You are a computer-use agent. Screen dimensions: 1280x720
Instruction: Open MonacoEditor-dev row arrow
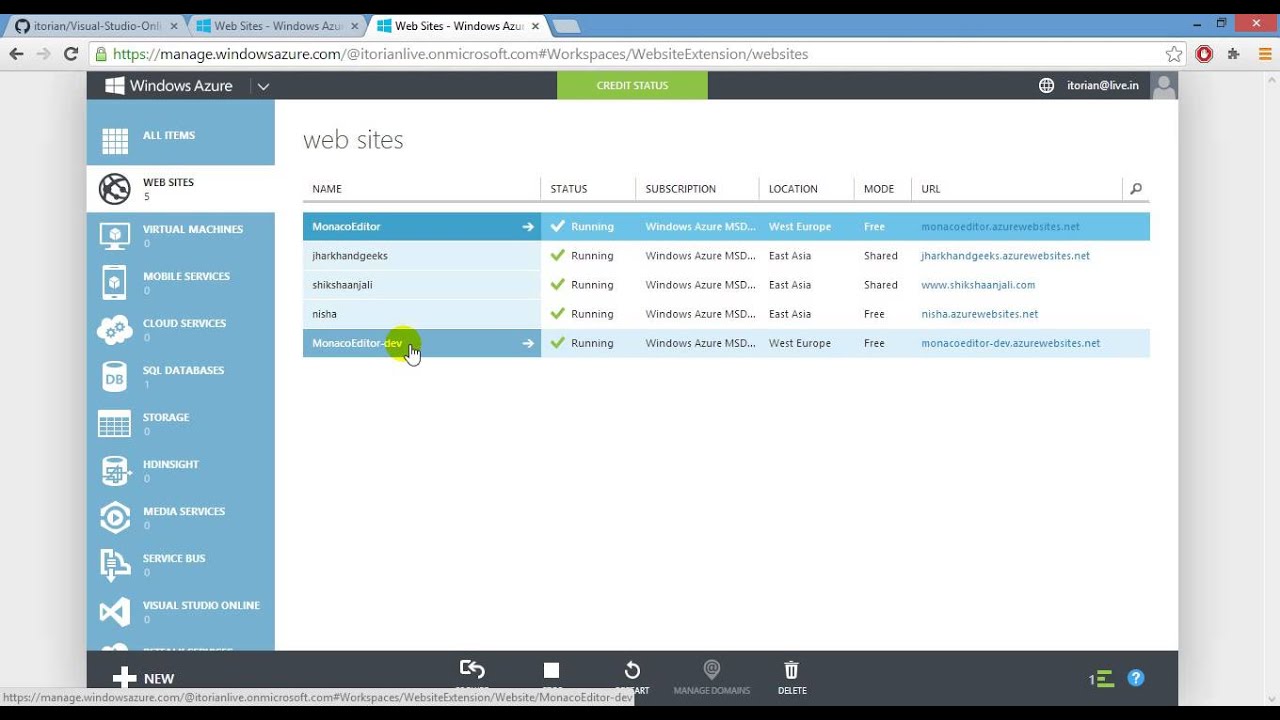coord(528,343)
